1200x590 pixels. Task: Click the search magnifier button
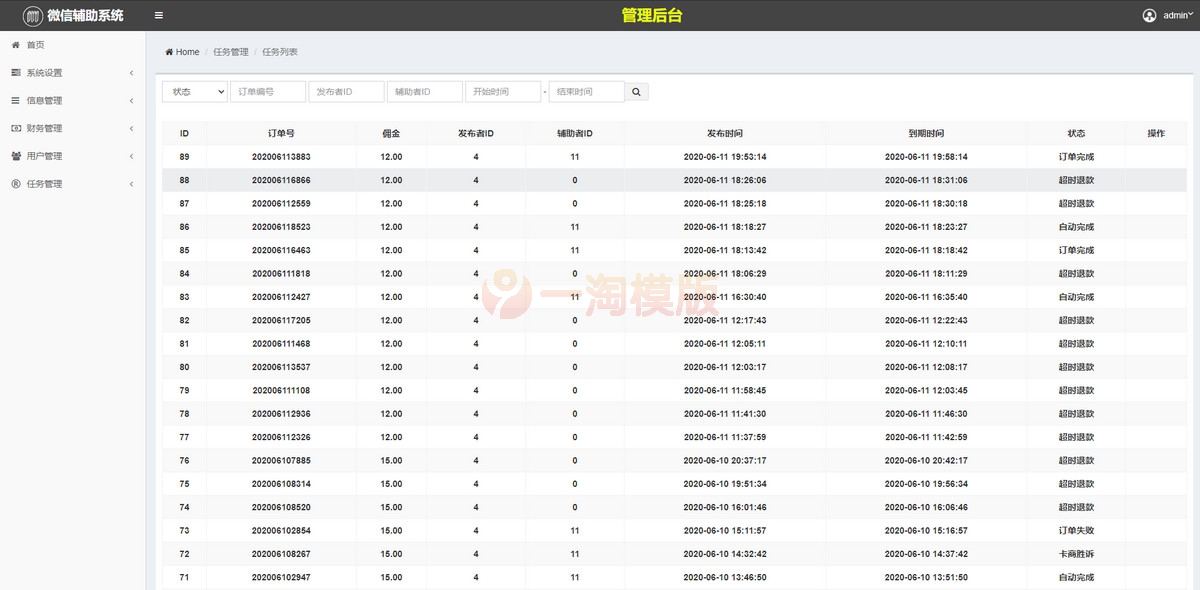(637, 92)
